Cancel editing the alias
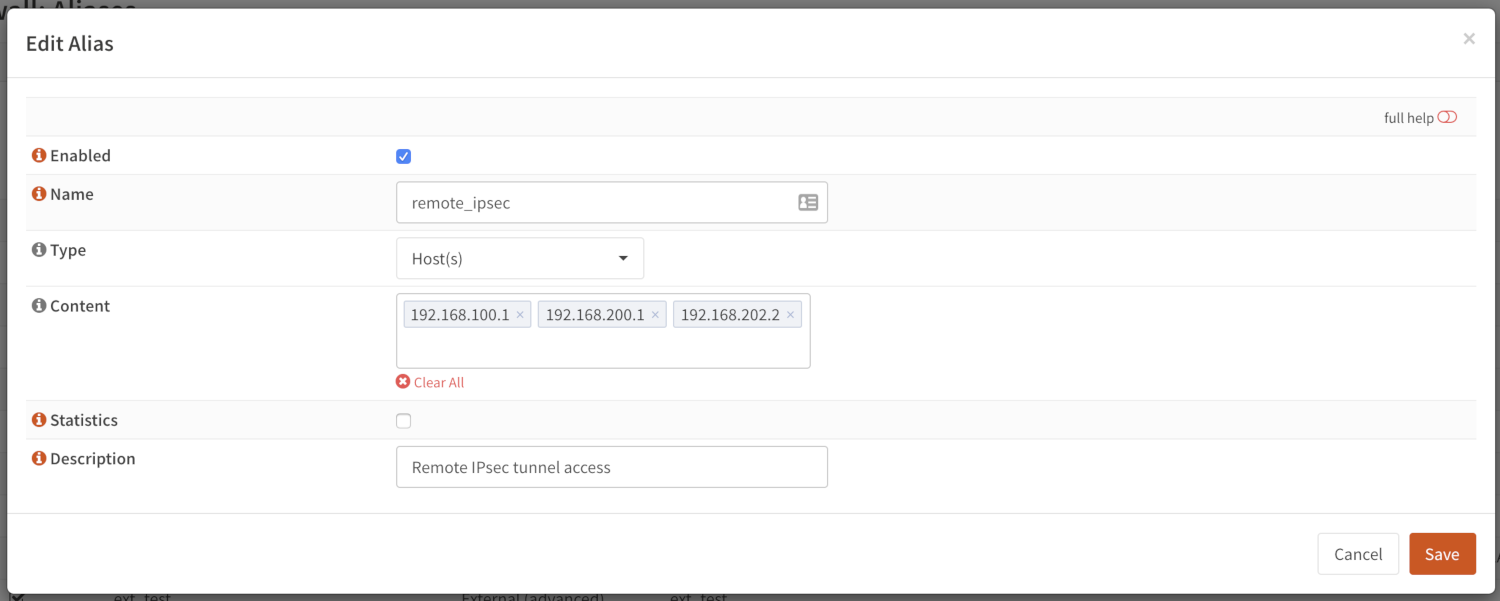Screen dimensions: 1500x601 coord(1358,554)
